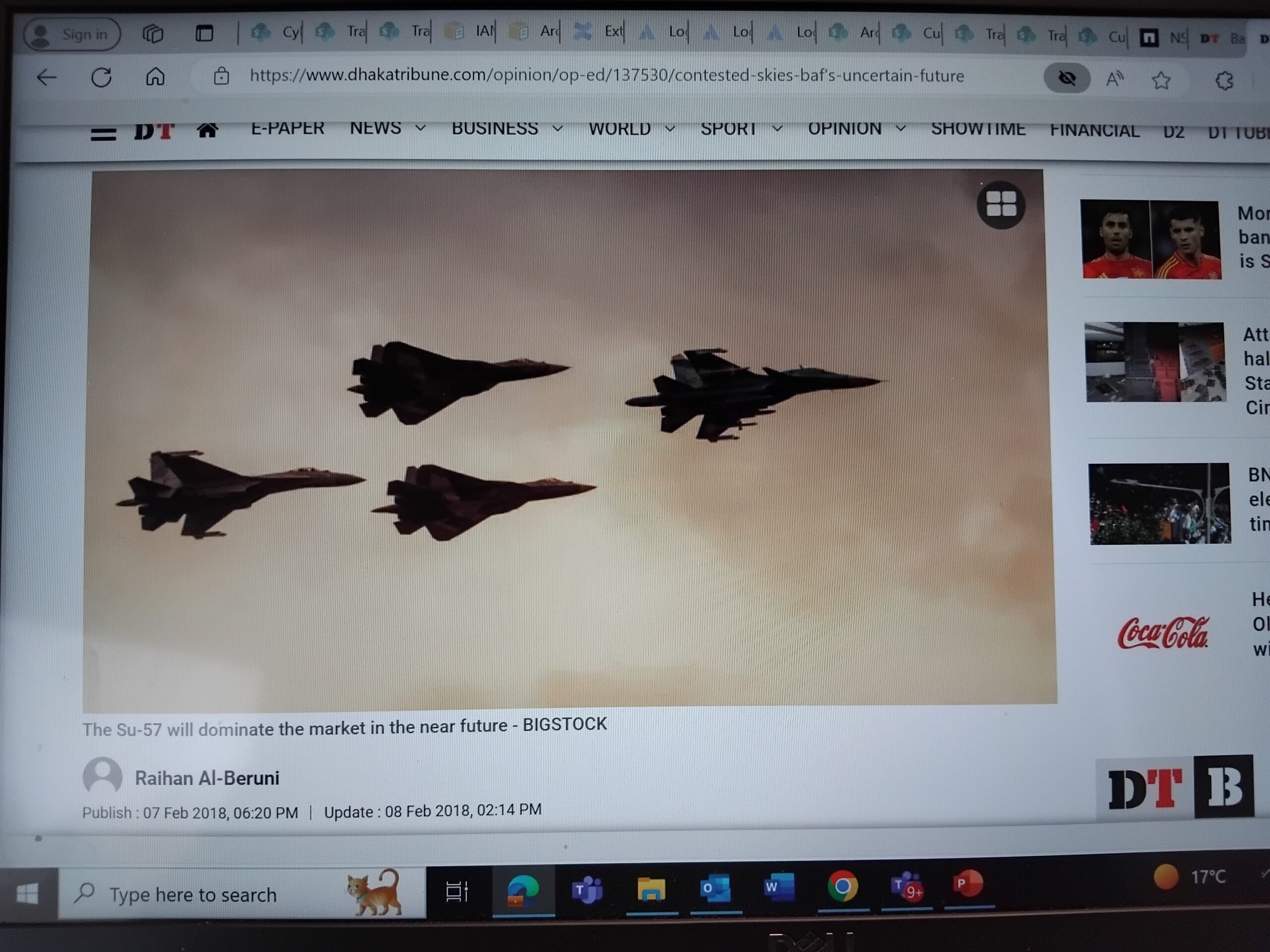Open weather widget showing 17°C
1270x952 pixels.
click(1190, 877)
